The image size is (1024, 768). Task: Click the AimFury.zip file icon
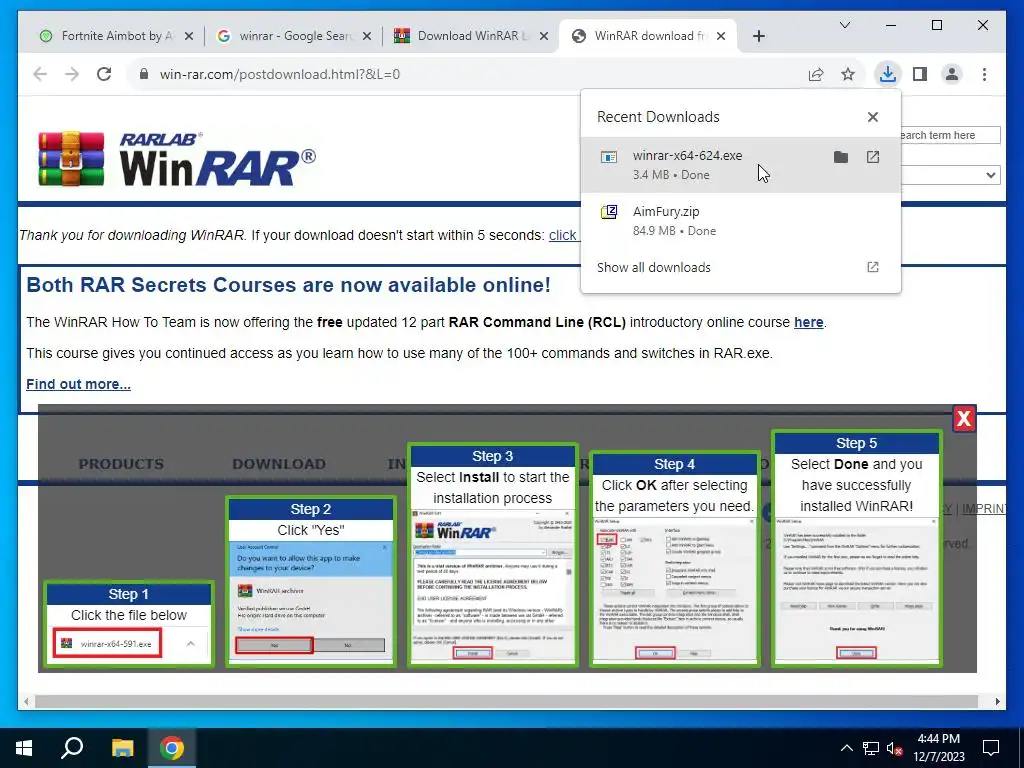point(609,212)
